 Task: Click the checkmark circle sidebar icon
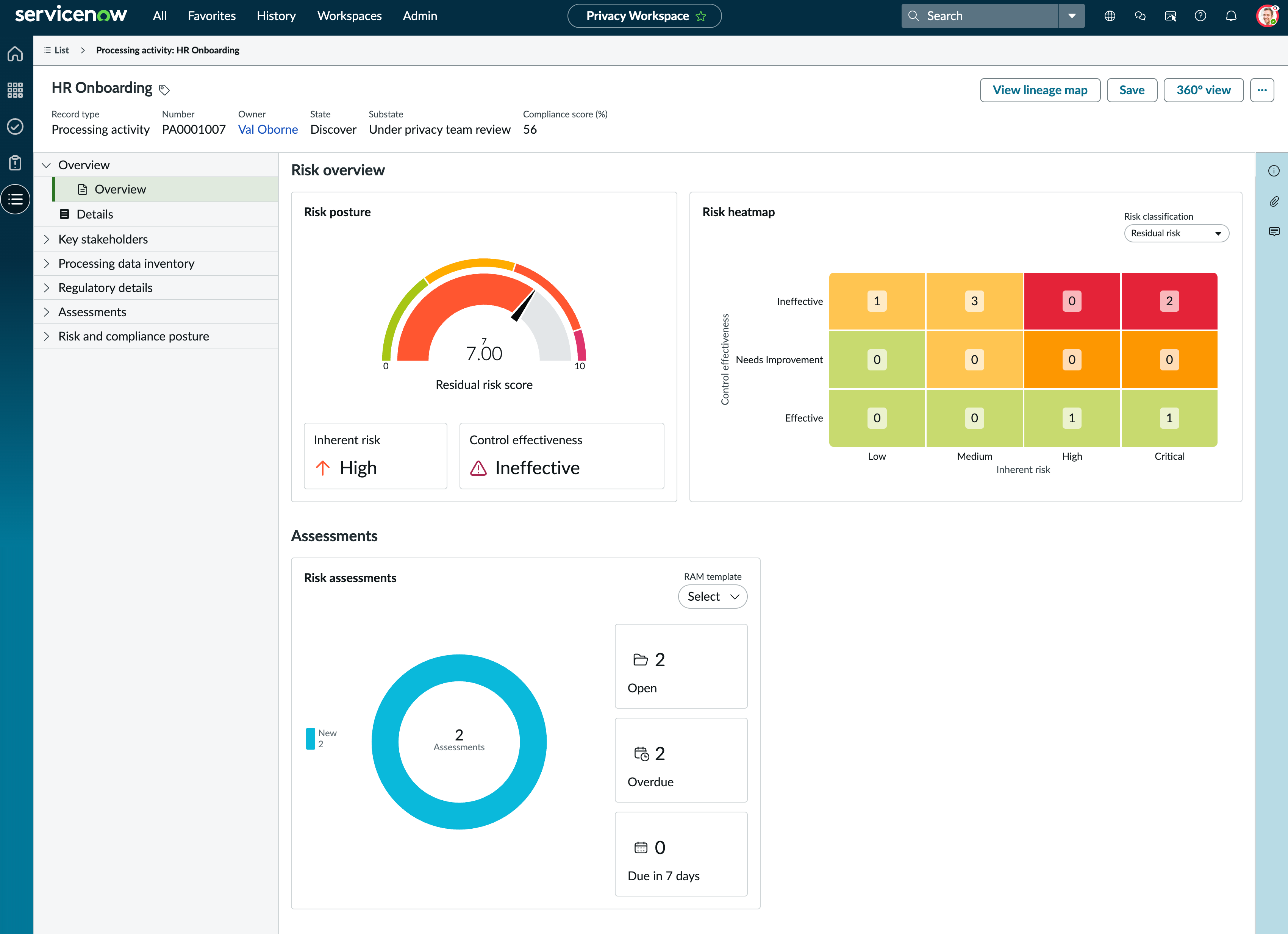pos(15,126)
